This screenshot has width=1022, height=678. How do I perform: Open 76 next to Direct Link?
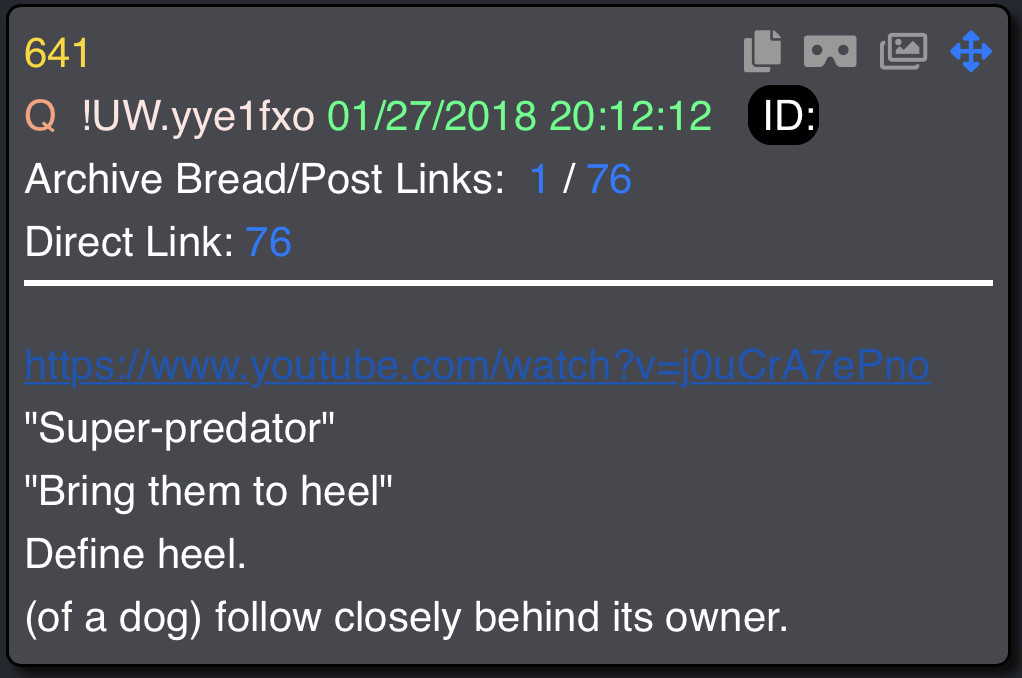[269, 242]
